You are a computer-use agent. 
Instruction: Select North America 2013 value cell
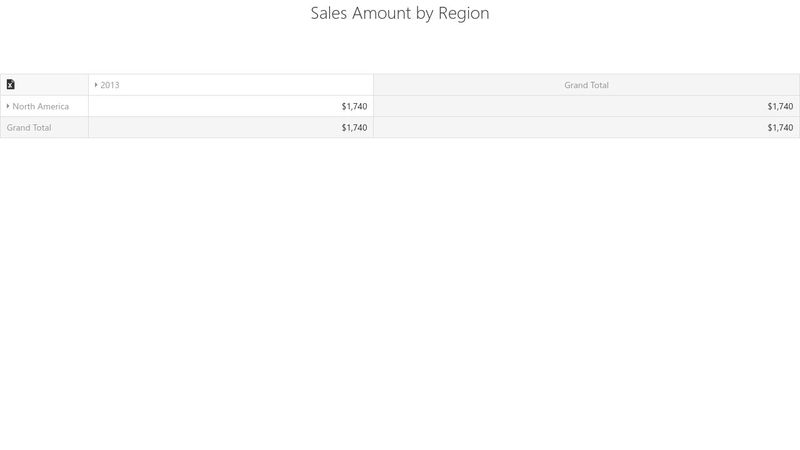(x=231, y=106)
